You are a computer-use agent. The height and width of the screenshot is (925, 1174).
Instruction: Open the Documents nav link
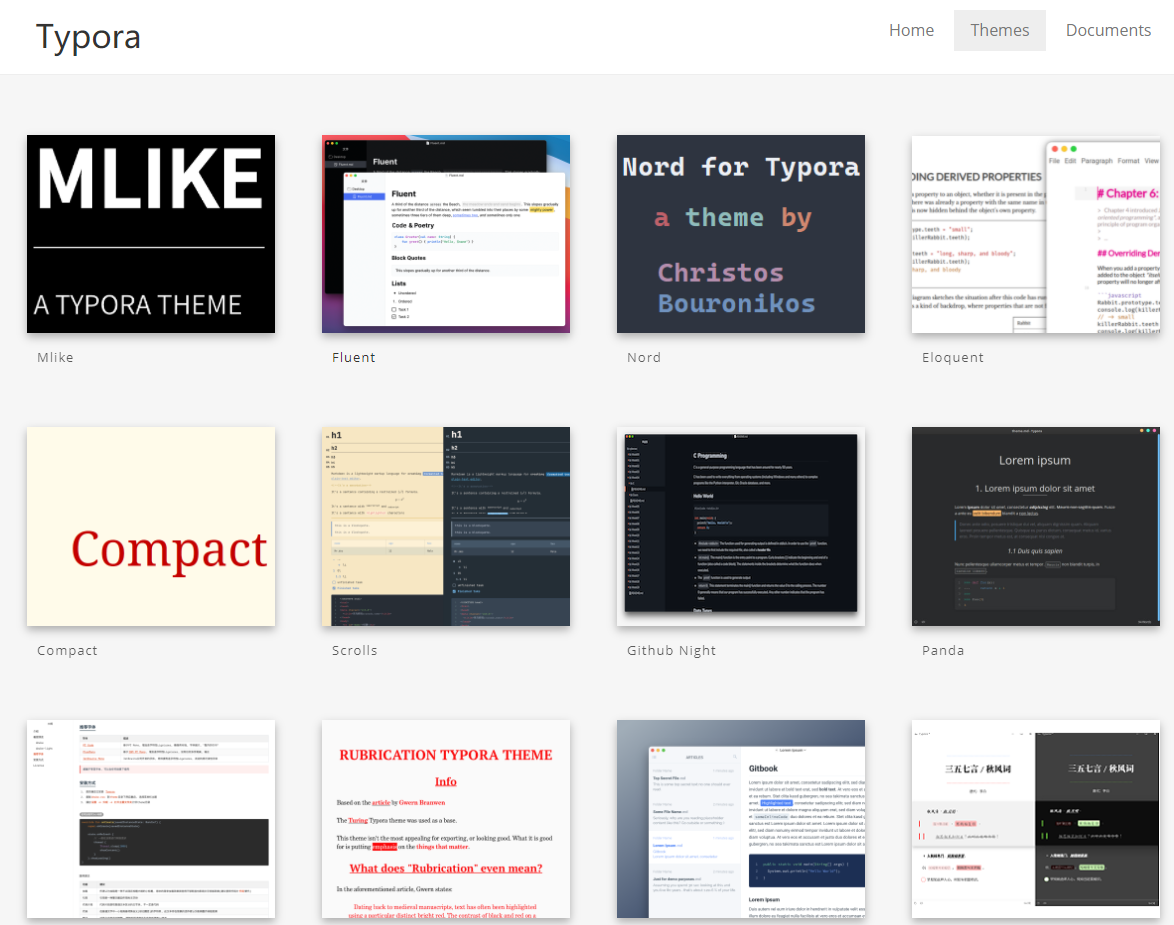(1108, 30)
